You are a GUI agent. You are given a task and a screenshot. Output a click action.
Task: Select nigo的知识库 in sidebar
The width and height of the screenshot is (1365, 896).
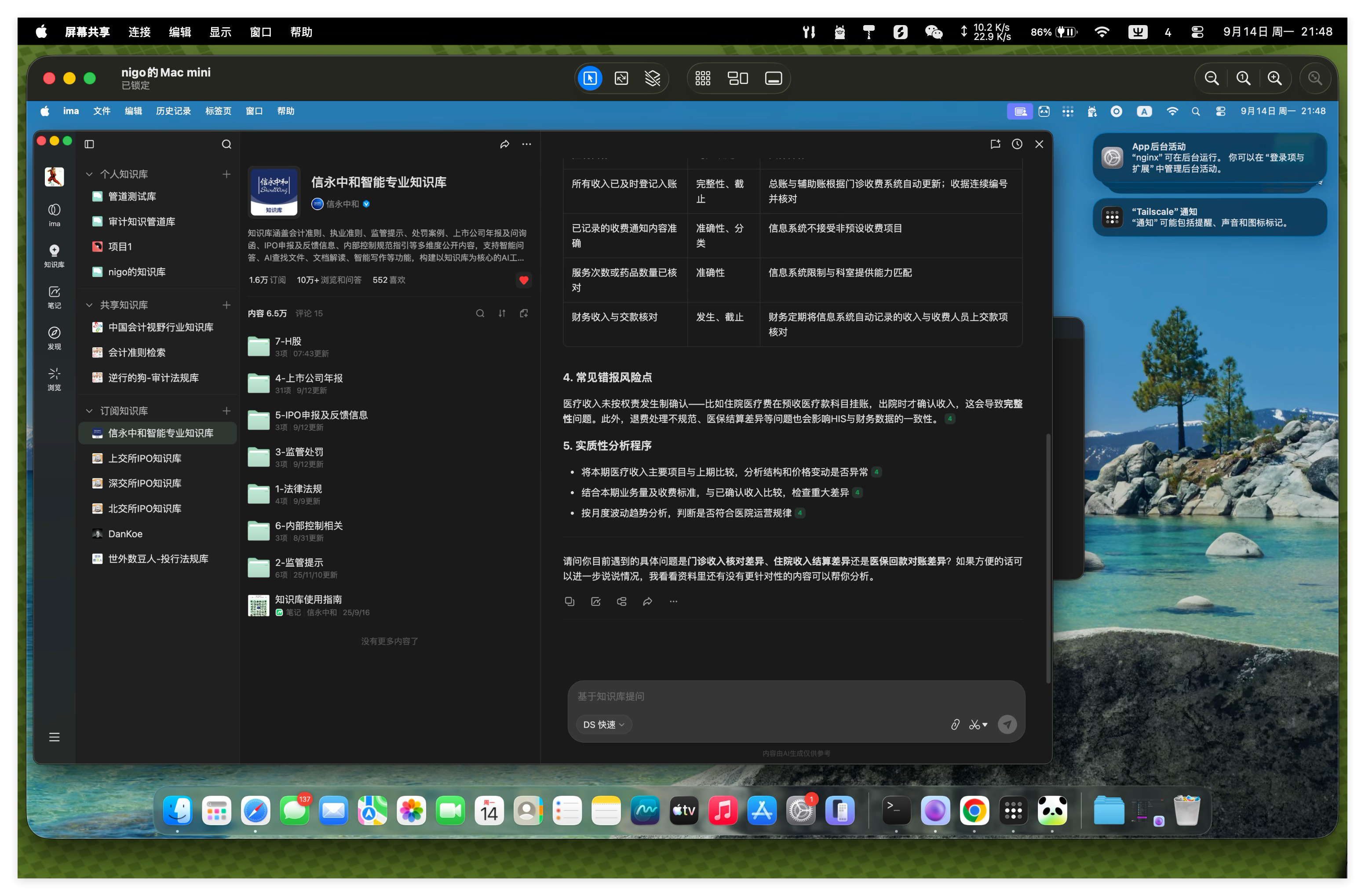[x=157, y=272]
